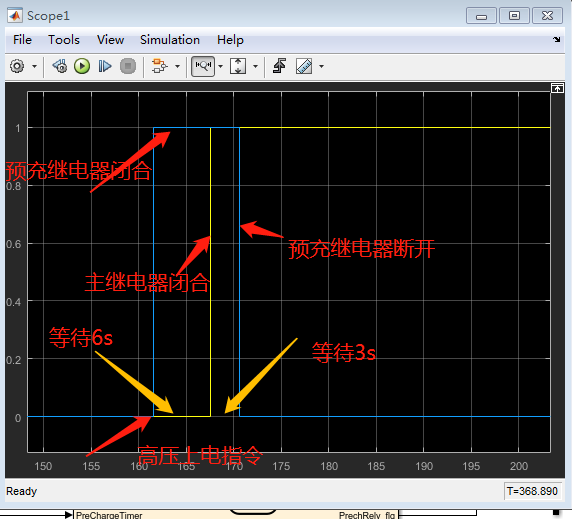Expand the configuration gear dropdown arrow

[34, 66]
